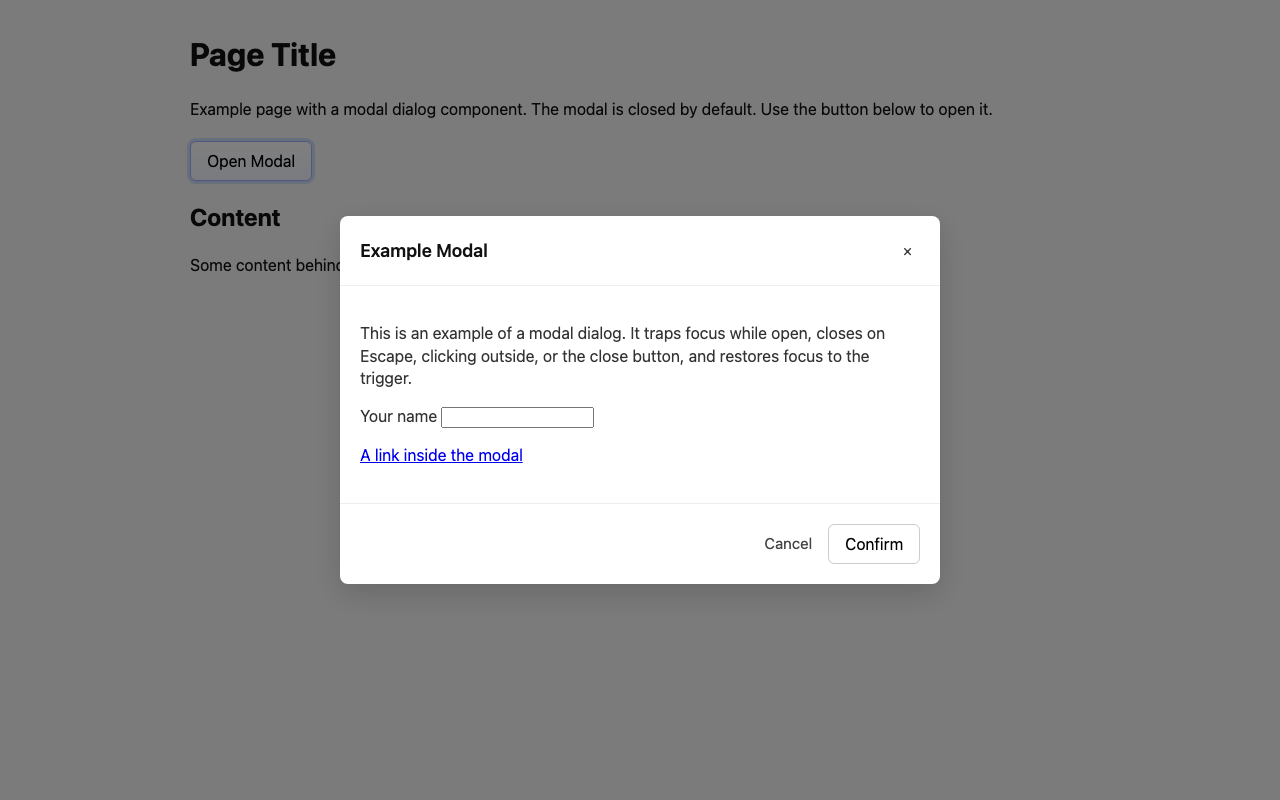Screen dimensions: 1280x800
Task: Click the page intro sentence about the modal
Action: click(590, 109)
